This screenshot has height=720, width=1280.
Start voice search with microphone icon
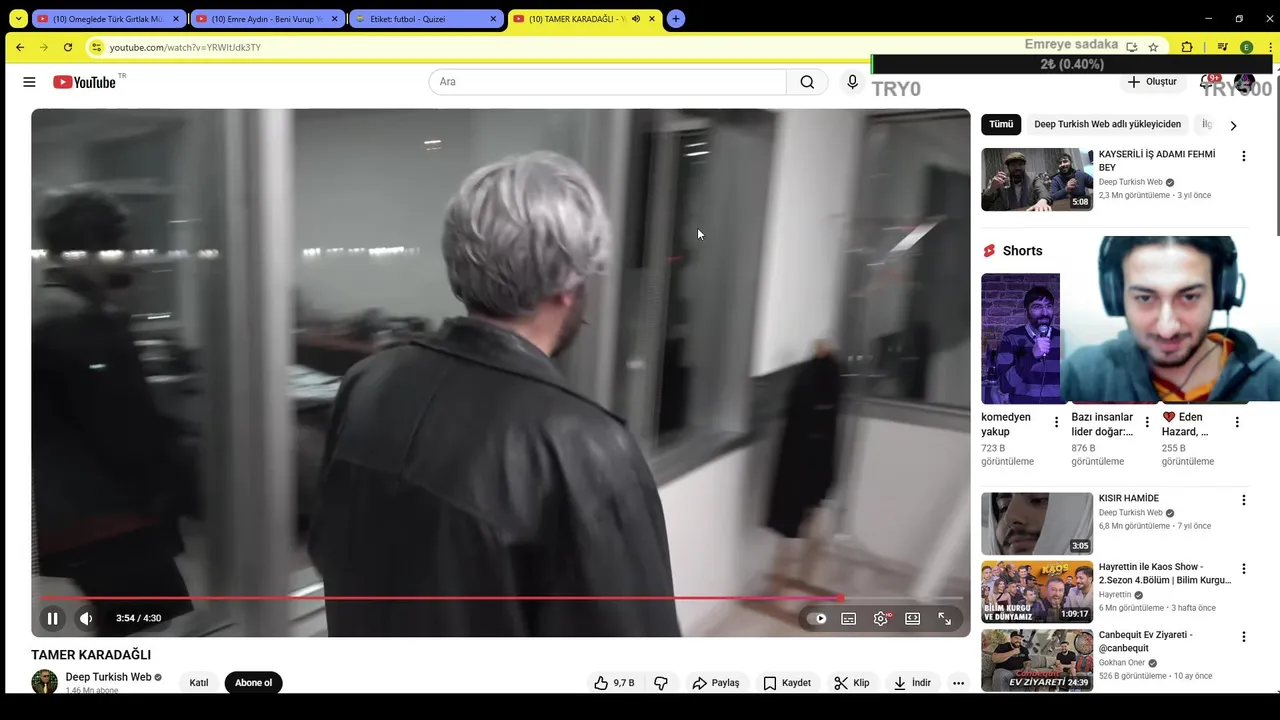[x=852, y=82]
